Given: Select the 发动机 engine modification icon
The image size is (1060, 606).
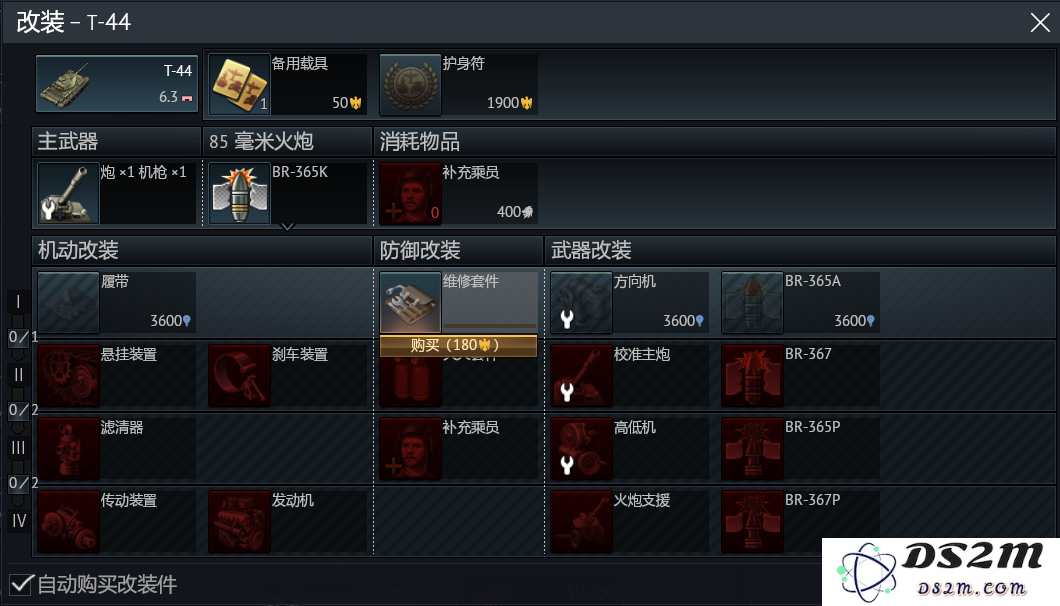Looking at the screenshot, I should pyautogui.click(x=239, y=522).
